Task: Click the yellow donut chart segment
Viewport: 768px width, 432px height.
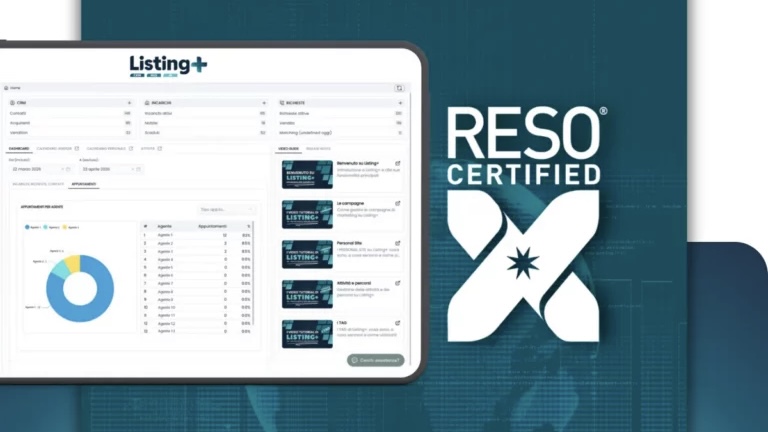Action: tap(73, 264)
